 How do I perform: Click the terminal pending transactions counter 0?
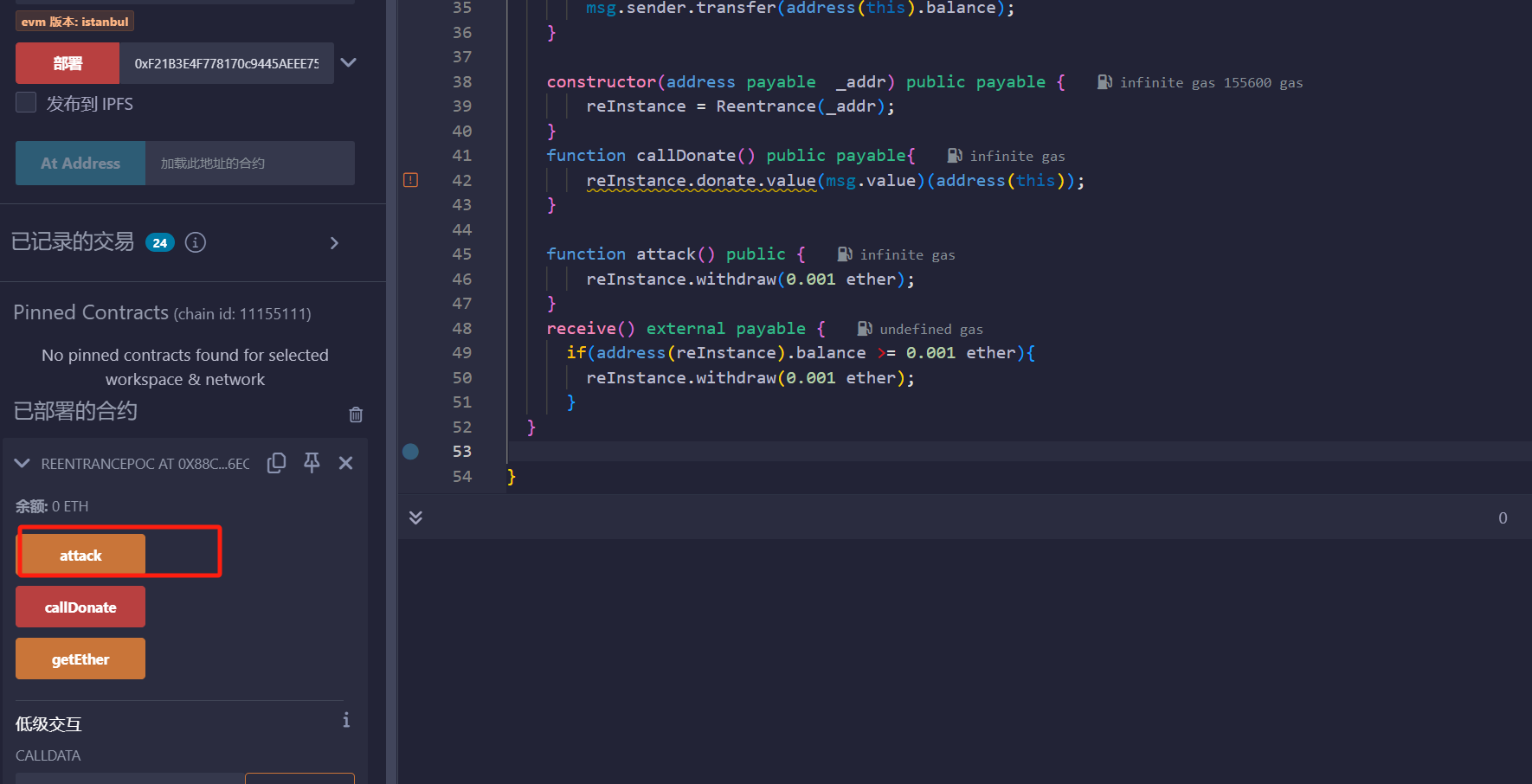(1503, 517)
